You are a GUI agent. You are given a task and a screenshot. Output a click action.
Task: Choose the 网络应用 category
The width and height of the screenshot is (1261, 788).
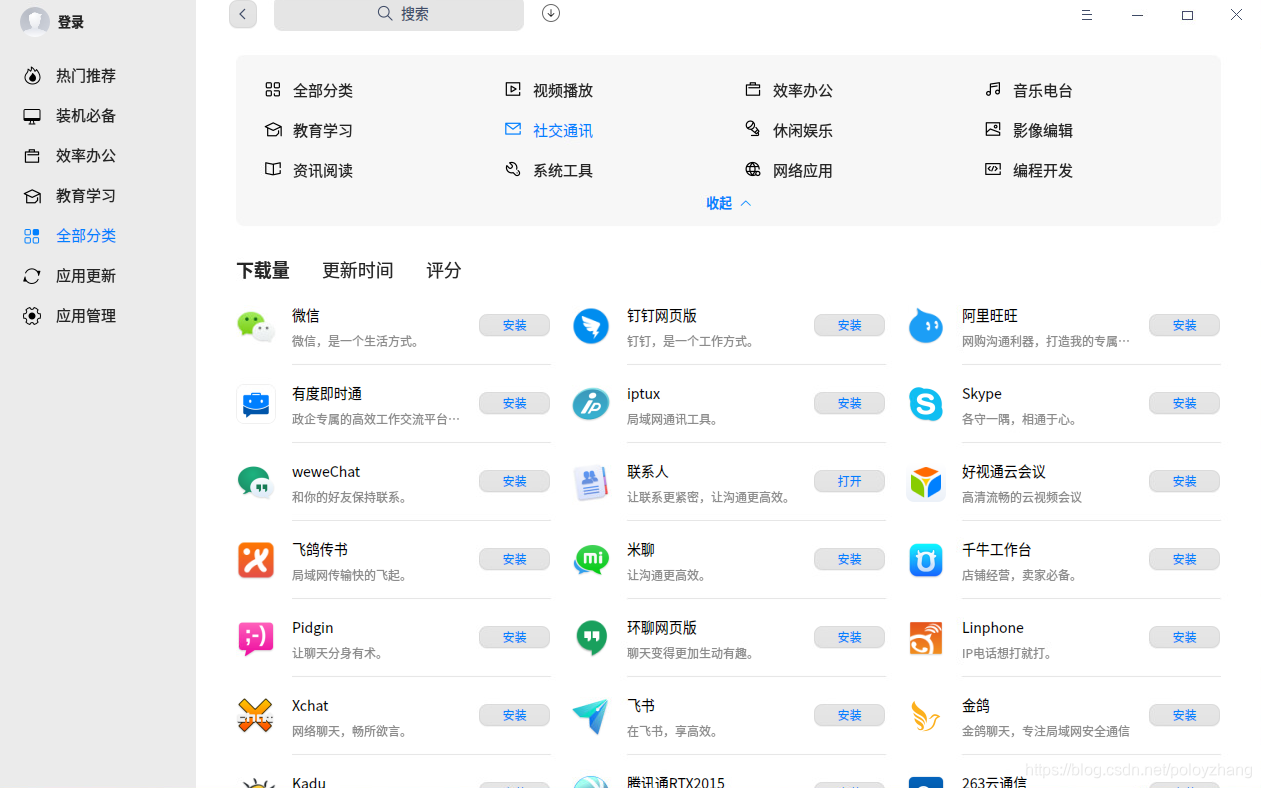click(x=789, y=170)
